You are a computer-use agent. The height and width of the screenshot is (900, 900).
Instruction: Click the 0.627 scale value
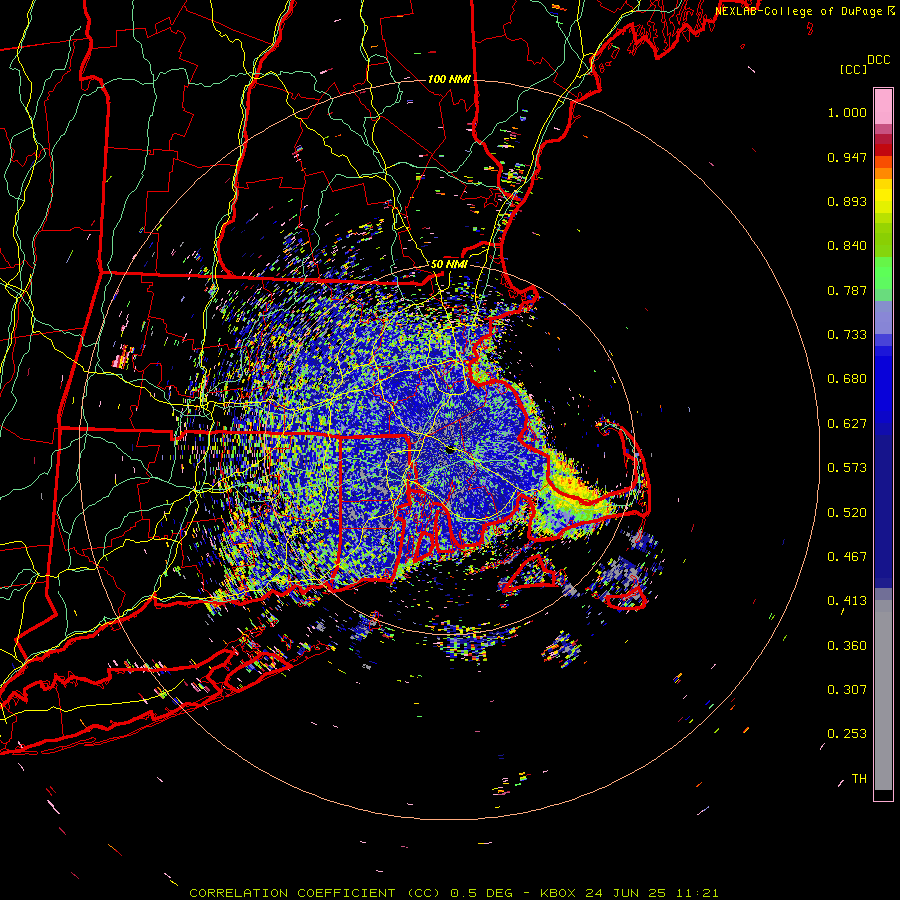[847, 424]
